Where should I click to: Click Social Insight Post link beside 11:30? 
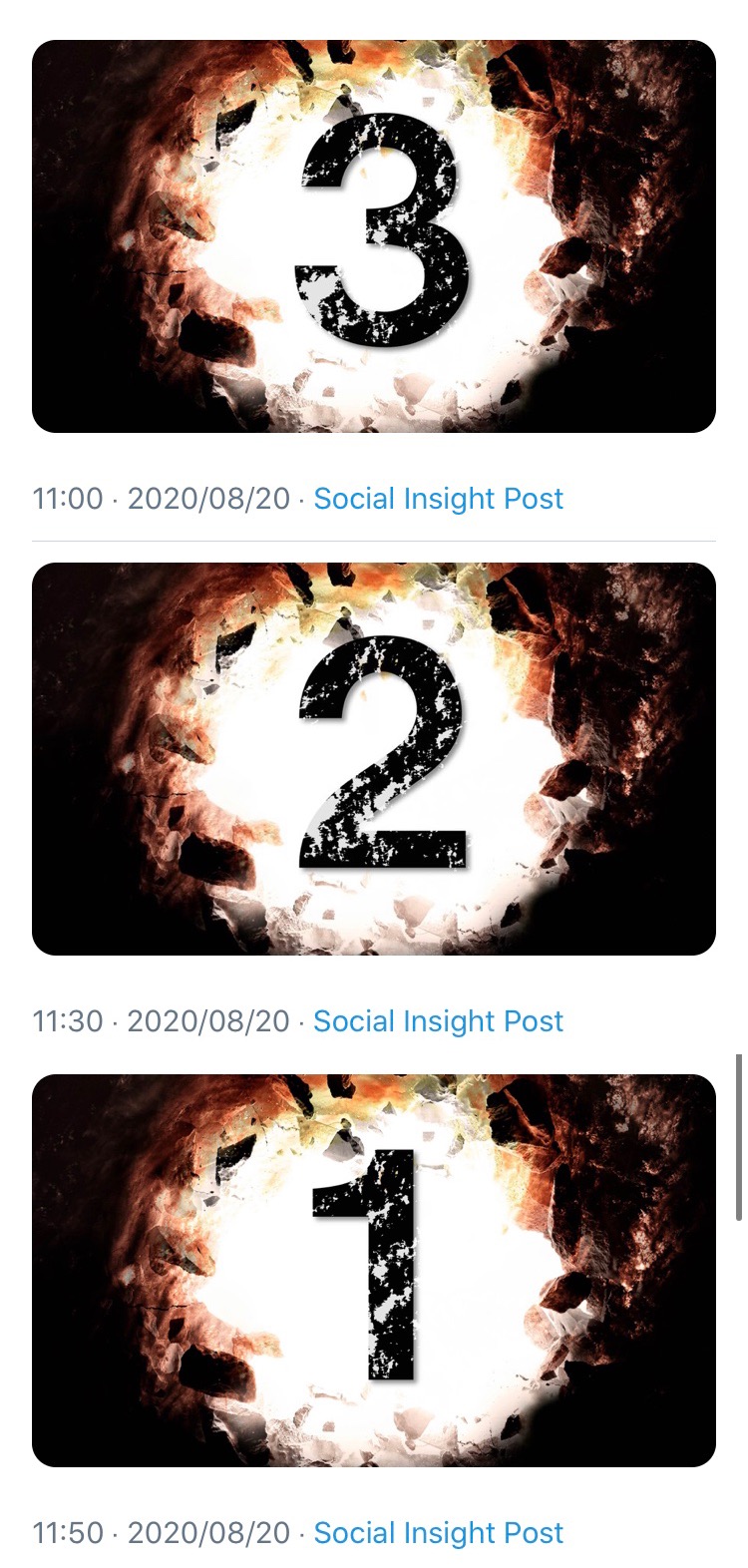pos(438,1021)
